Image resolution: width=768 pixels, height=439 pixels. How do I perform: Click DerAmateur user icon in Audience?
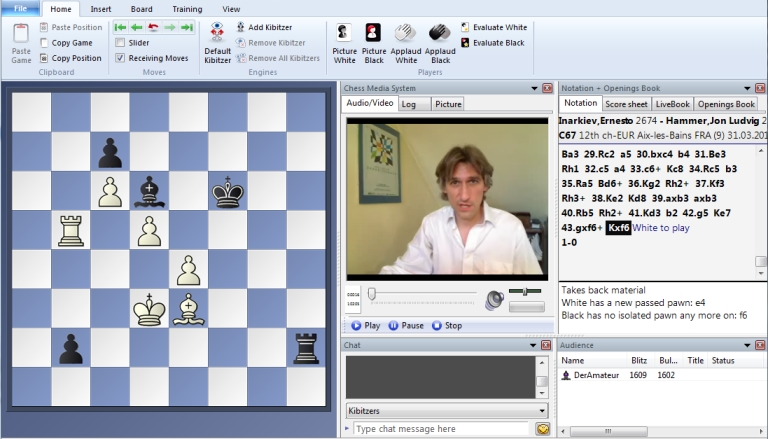pos(566,375)
